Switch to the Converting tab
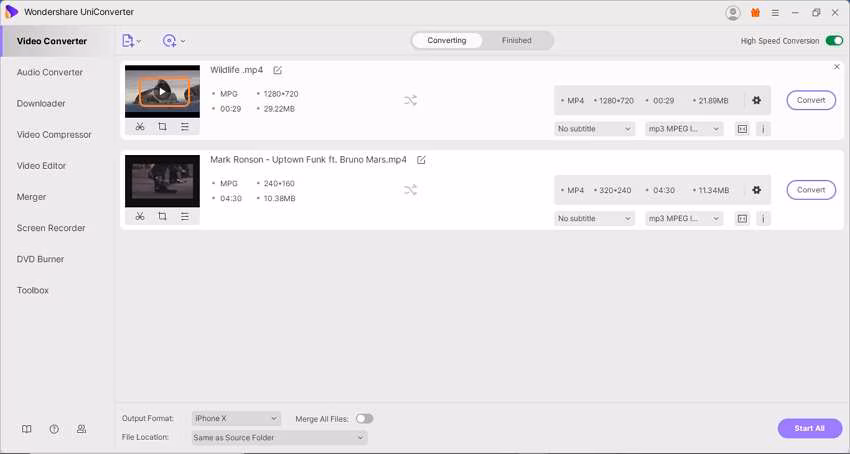Screen dimensions: 850x454 click(447, 41)
